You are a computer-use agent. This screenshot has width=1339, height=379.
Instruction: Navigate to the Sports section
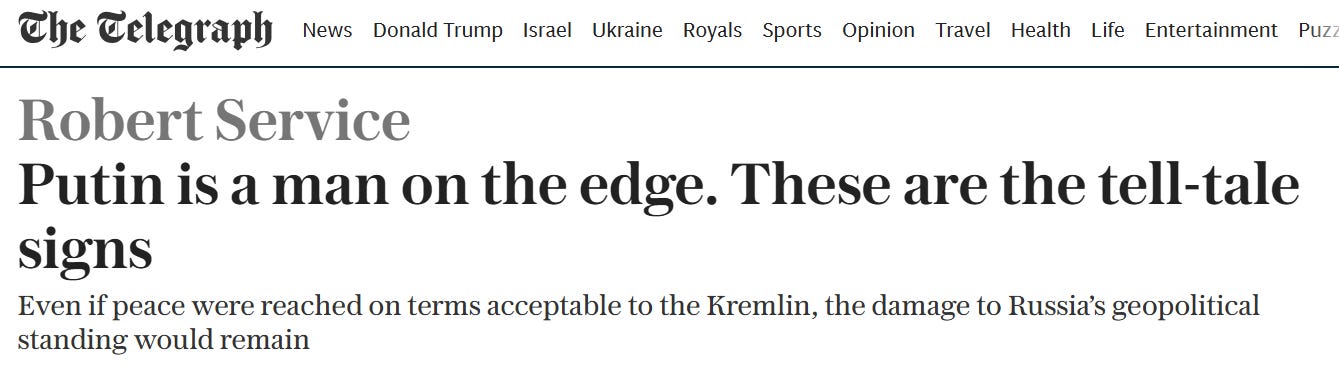pyautogui.click(x=792, y=30)
